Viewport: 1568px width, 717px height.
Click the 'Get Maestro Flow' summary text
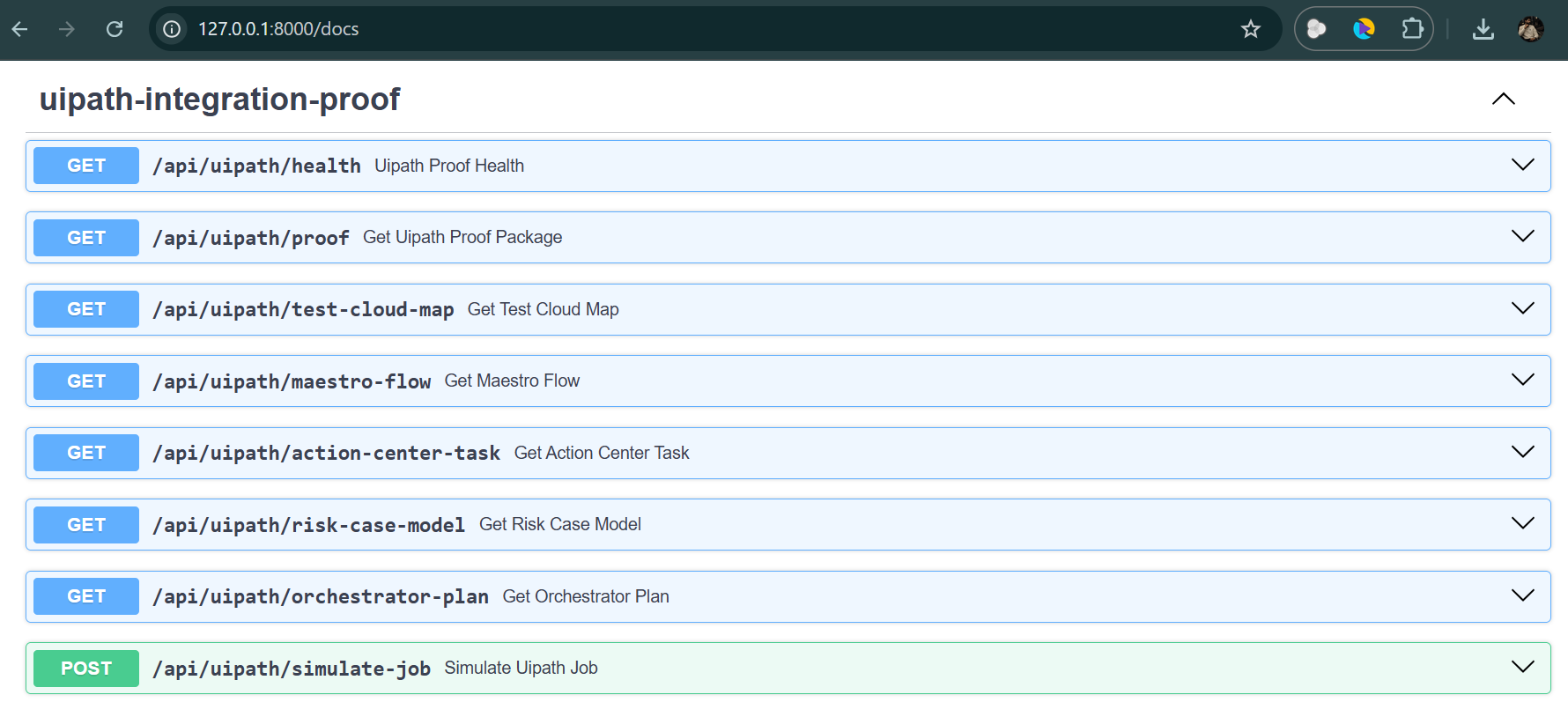point(512,381)
